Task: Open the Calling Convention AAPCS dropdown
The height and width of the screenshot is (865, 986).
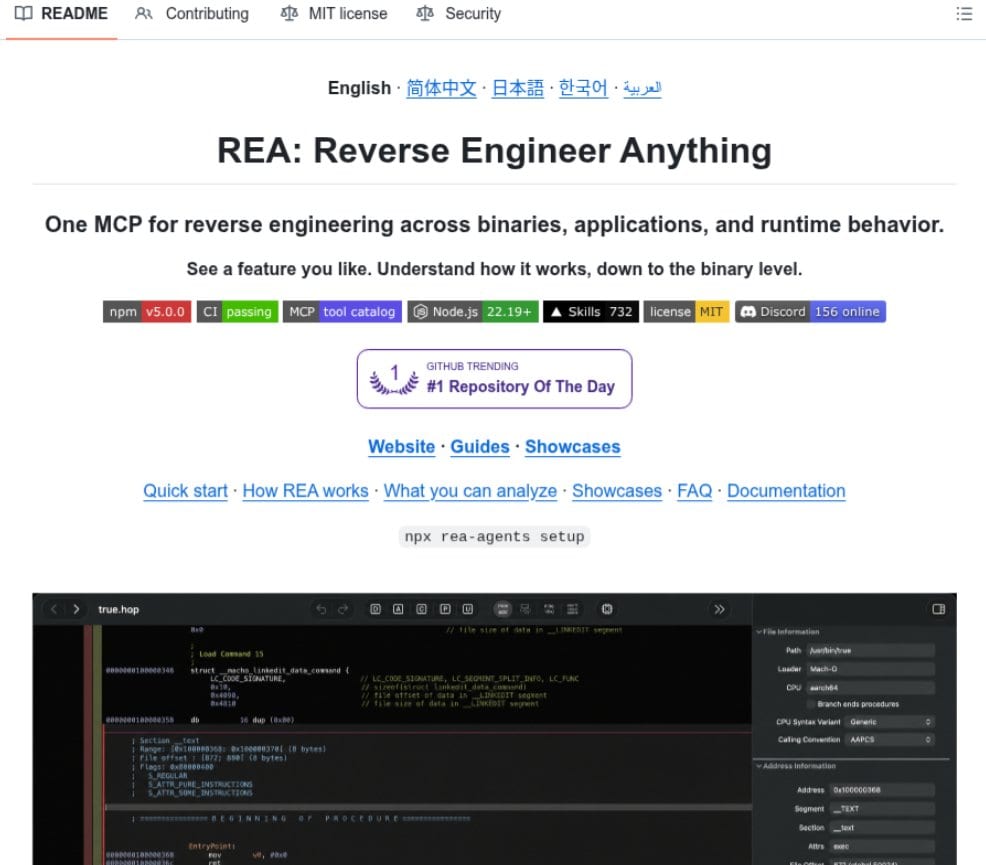Action: pyautogui.click(x=889, y=739)
